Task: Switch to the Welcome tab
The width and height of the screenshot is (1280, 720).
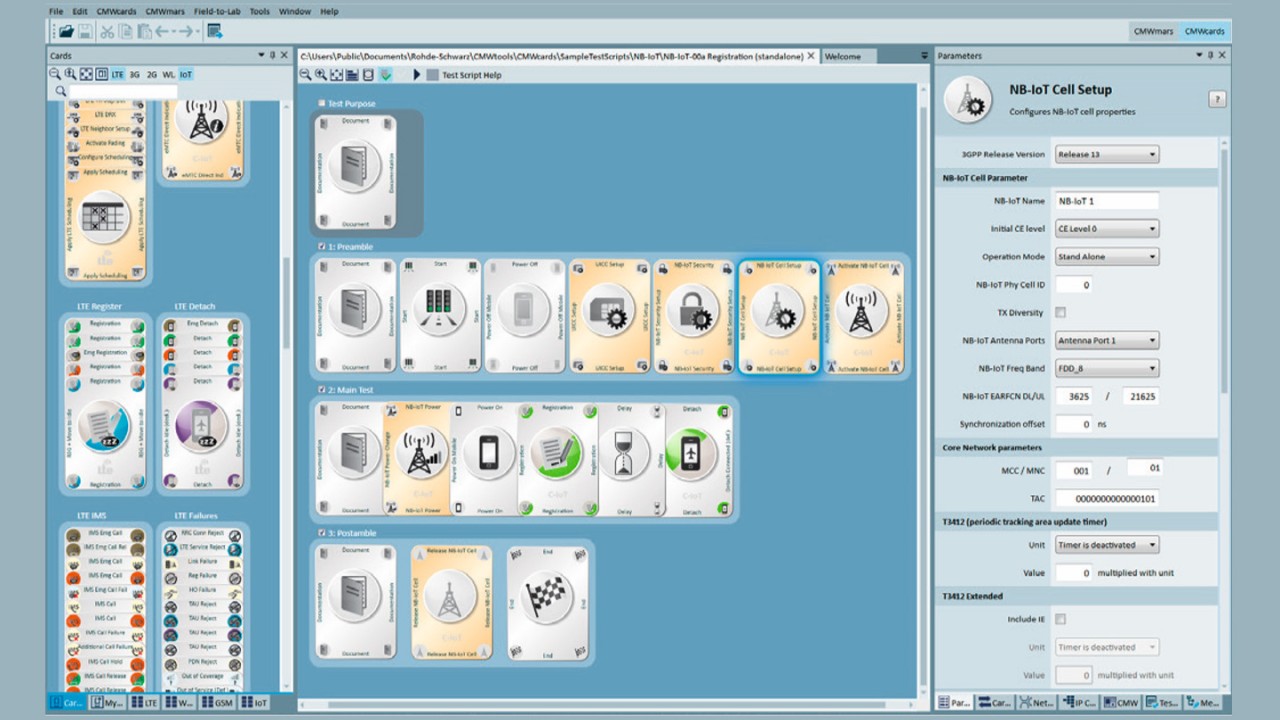Action: click(842, 56)
